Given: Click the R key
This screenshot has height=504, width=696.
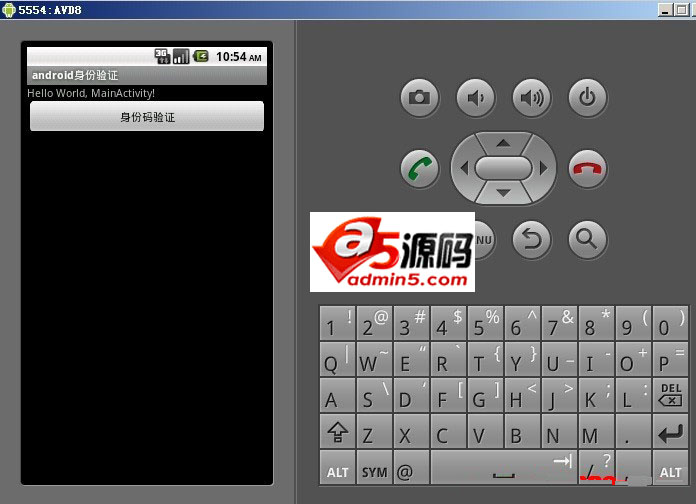Looking at the screenshot, I should click(448, 359).
